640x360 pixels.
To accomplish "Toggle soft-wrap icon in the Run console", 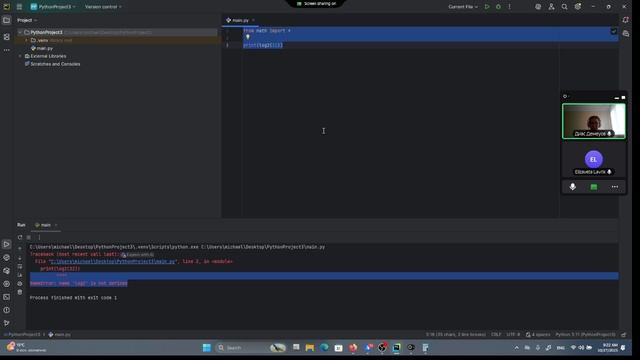I will point(20,266).
